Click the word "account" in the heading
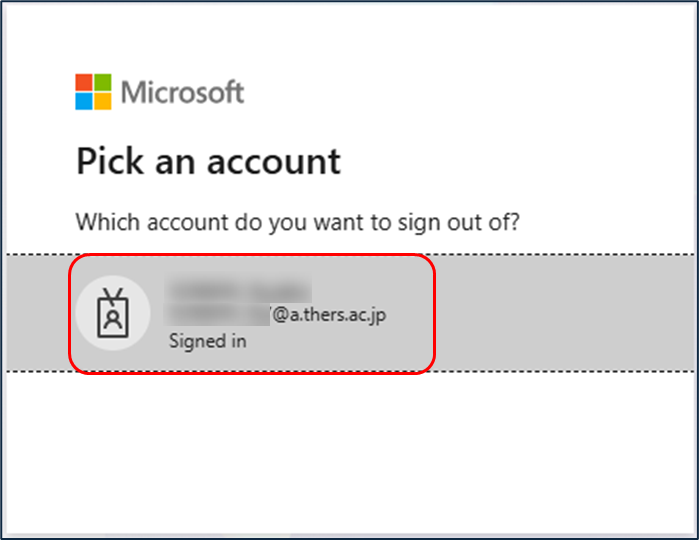 pyautogui.click(x=274, y=162)
